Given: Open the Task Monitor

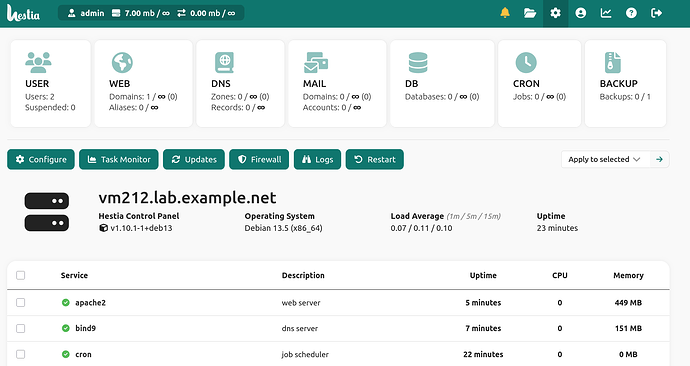Looking at the screenshot, I should (119, 159).
